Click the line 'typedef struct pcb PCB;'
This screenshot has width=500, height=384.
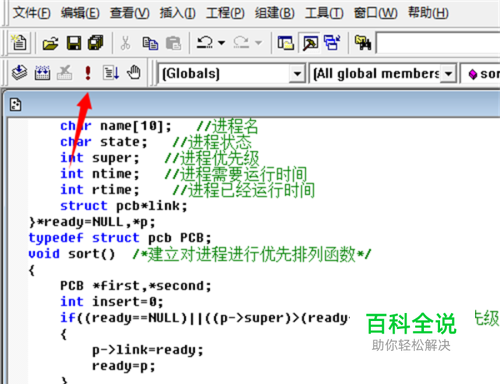[120, 238]
